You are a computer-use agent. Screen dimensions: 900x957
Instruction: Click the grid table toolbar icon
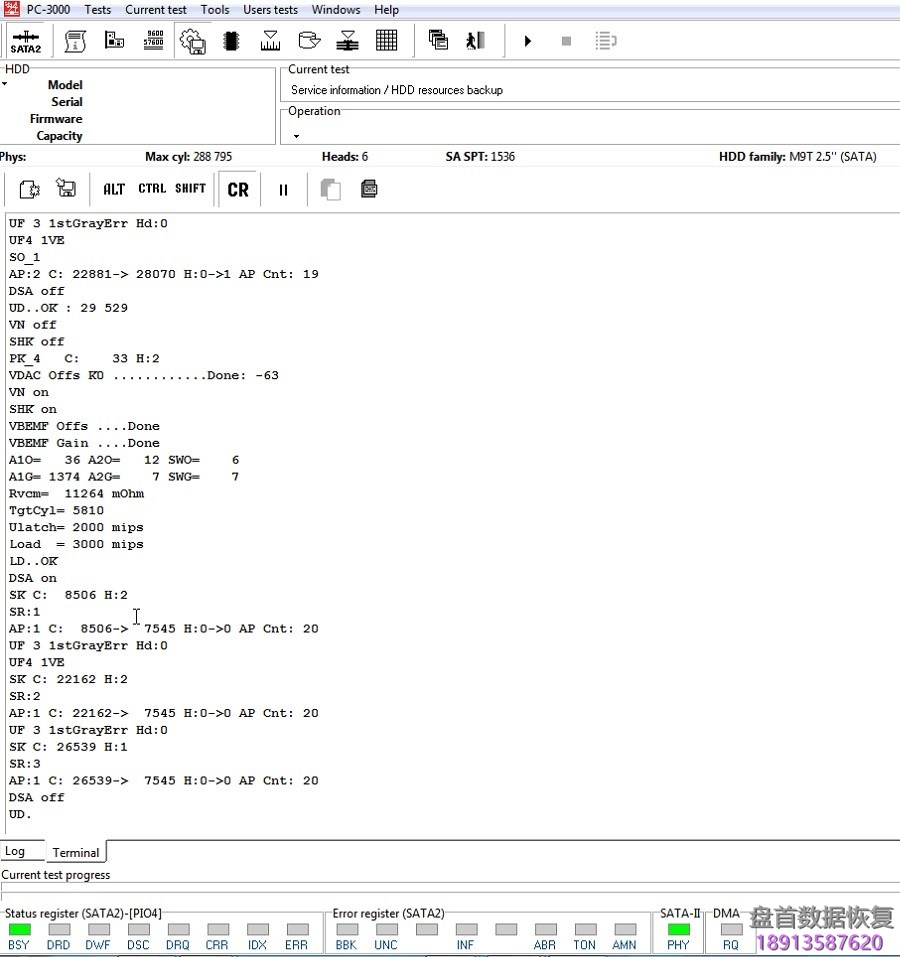(386, 41)
